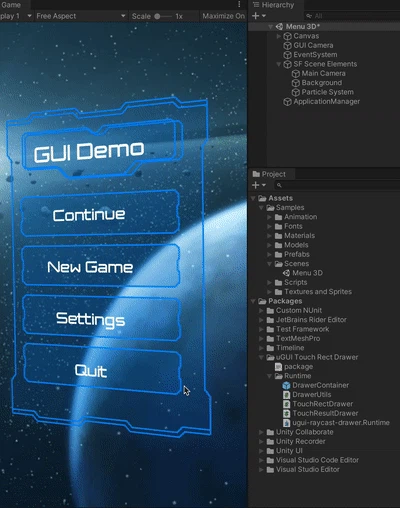Collapse the Samples folder arrow
Viewport: 400px width, 508px height.
point(261,208)
